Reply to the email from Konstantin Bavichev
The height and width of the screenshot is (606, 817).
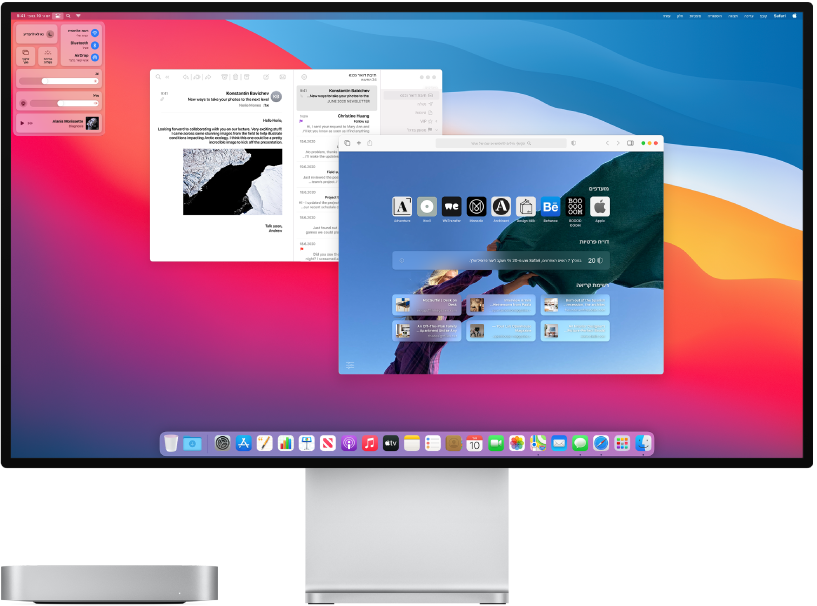point(186,77)
